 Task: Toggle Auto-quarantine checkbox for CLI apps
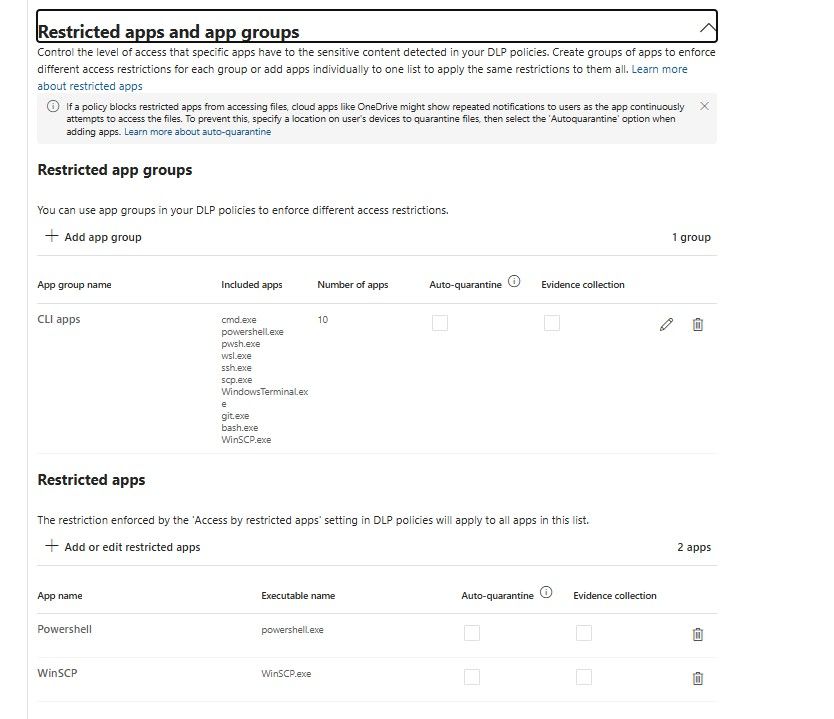tap(440, 323)
